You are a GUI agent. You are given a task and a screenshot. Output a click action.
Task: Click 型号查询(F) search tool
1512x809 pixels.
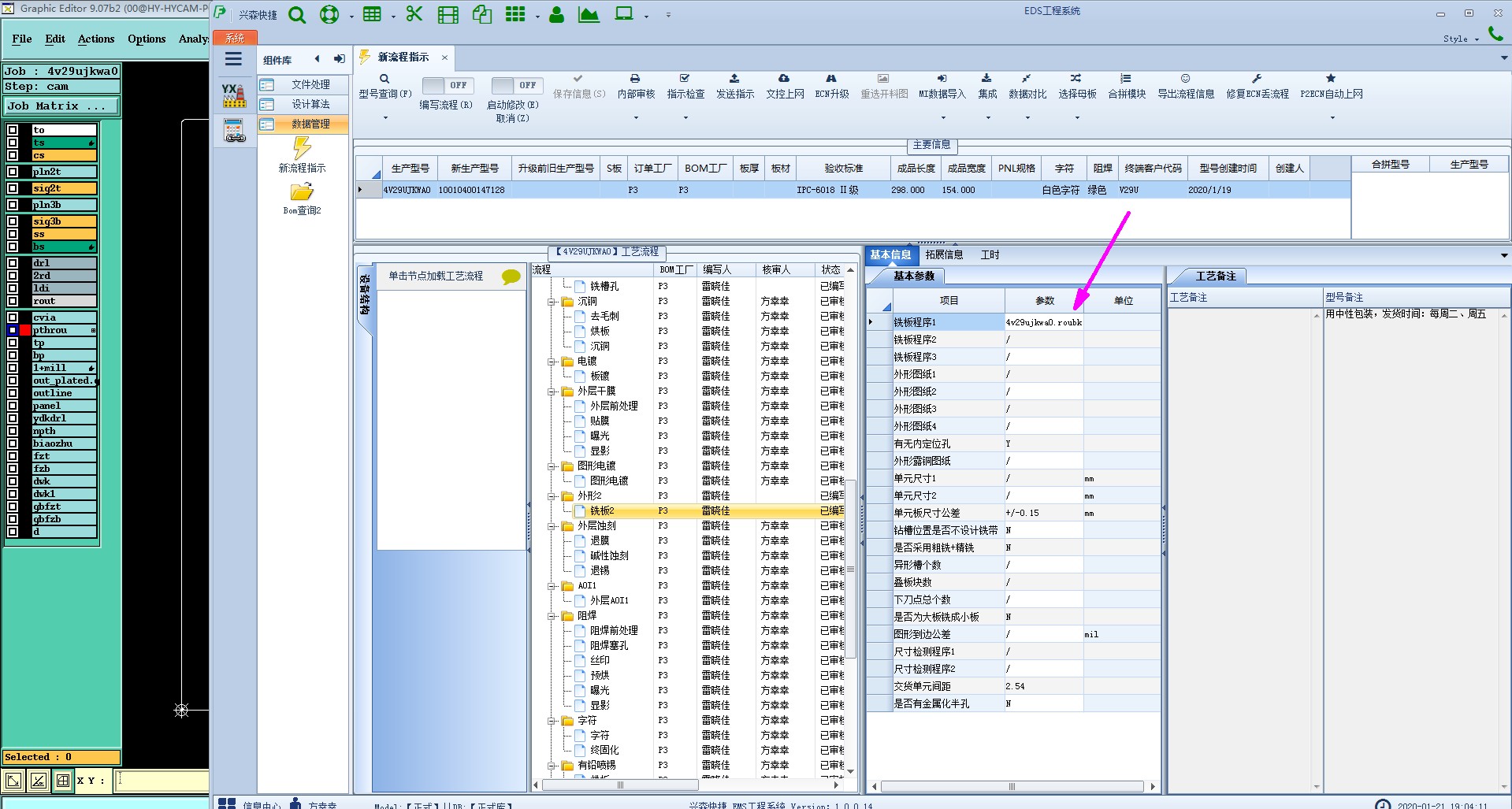(x=385, y=87)
